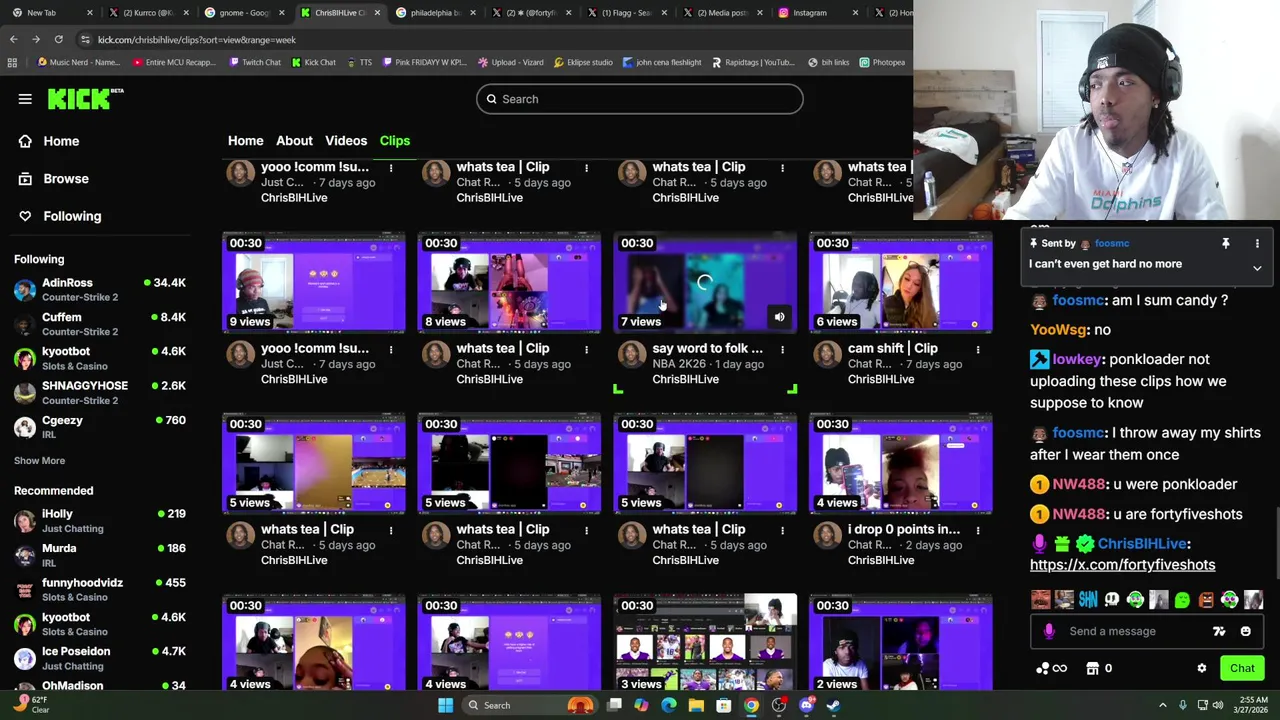Open the Kick hamburger menu

[25, 99]
